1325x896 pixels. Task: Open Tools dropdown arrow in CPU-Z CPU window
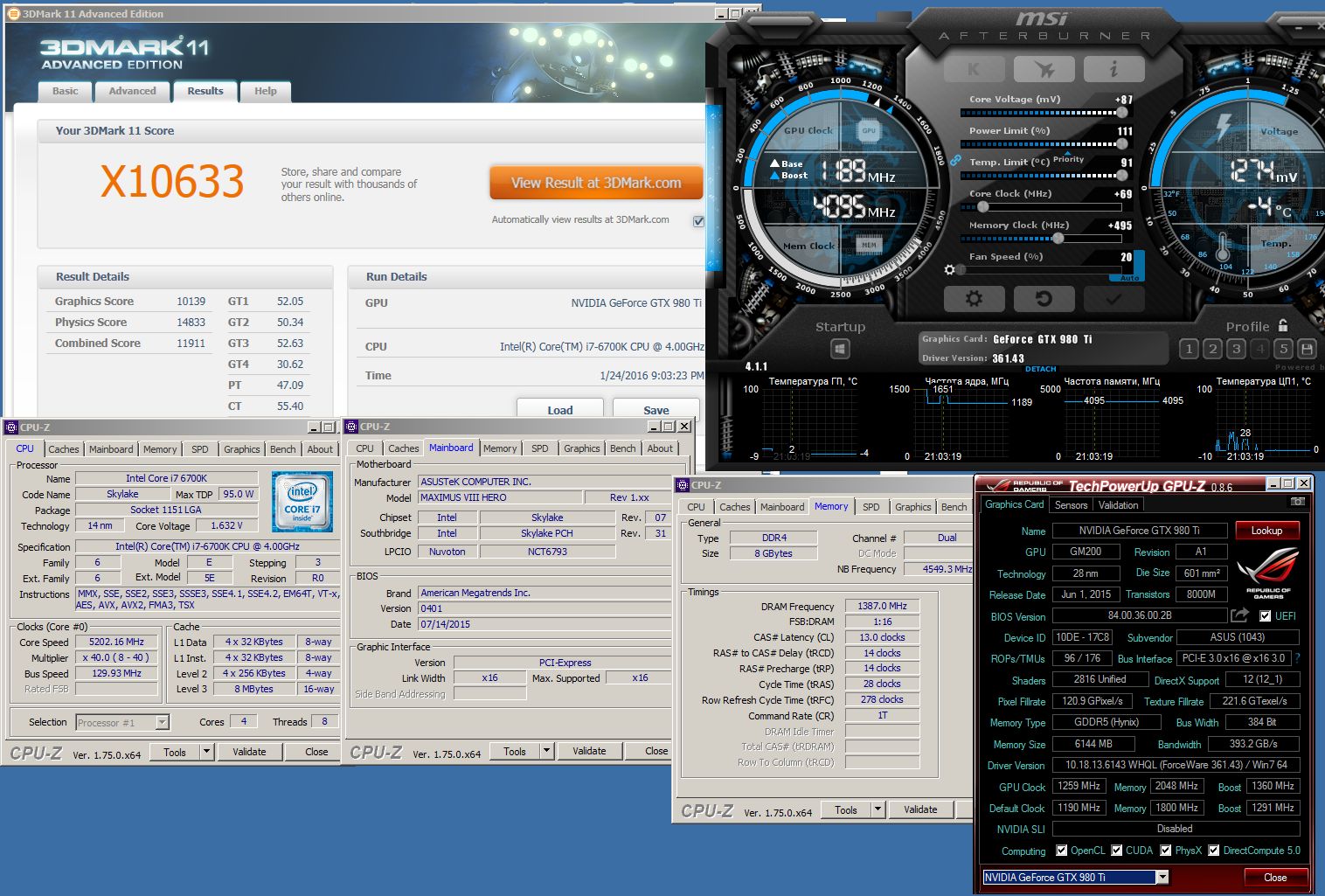[x=207, y=752]
